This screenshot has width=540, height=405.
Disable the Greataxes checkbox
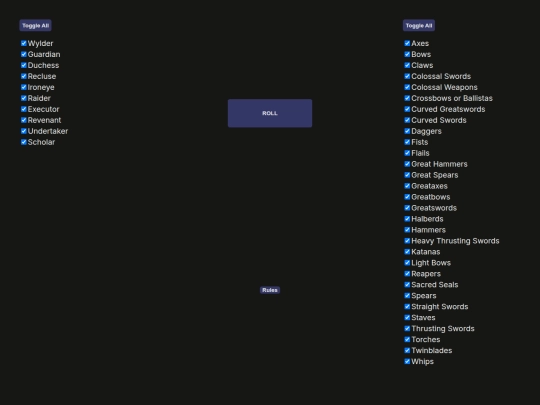(x=407, y=186)
